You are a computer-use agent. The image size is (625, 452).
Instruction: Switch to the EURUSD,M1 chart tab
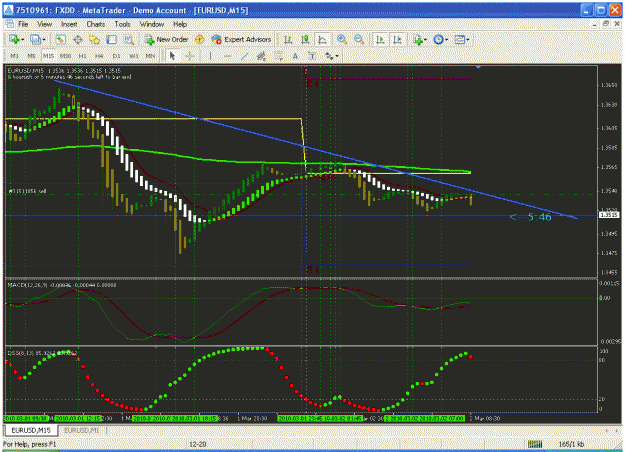click(82, 430)
